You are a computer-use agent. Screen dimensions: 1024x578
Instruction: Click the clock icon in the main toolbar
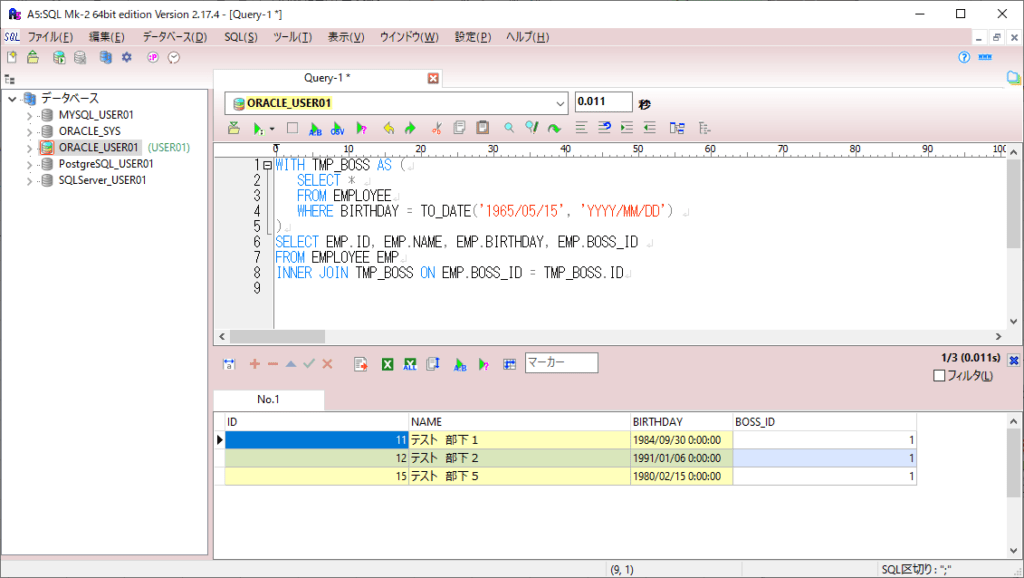click(174, 58)
